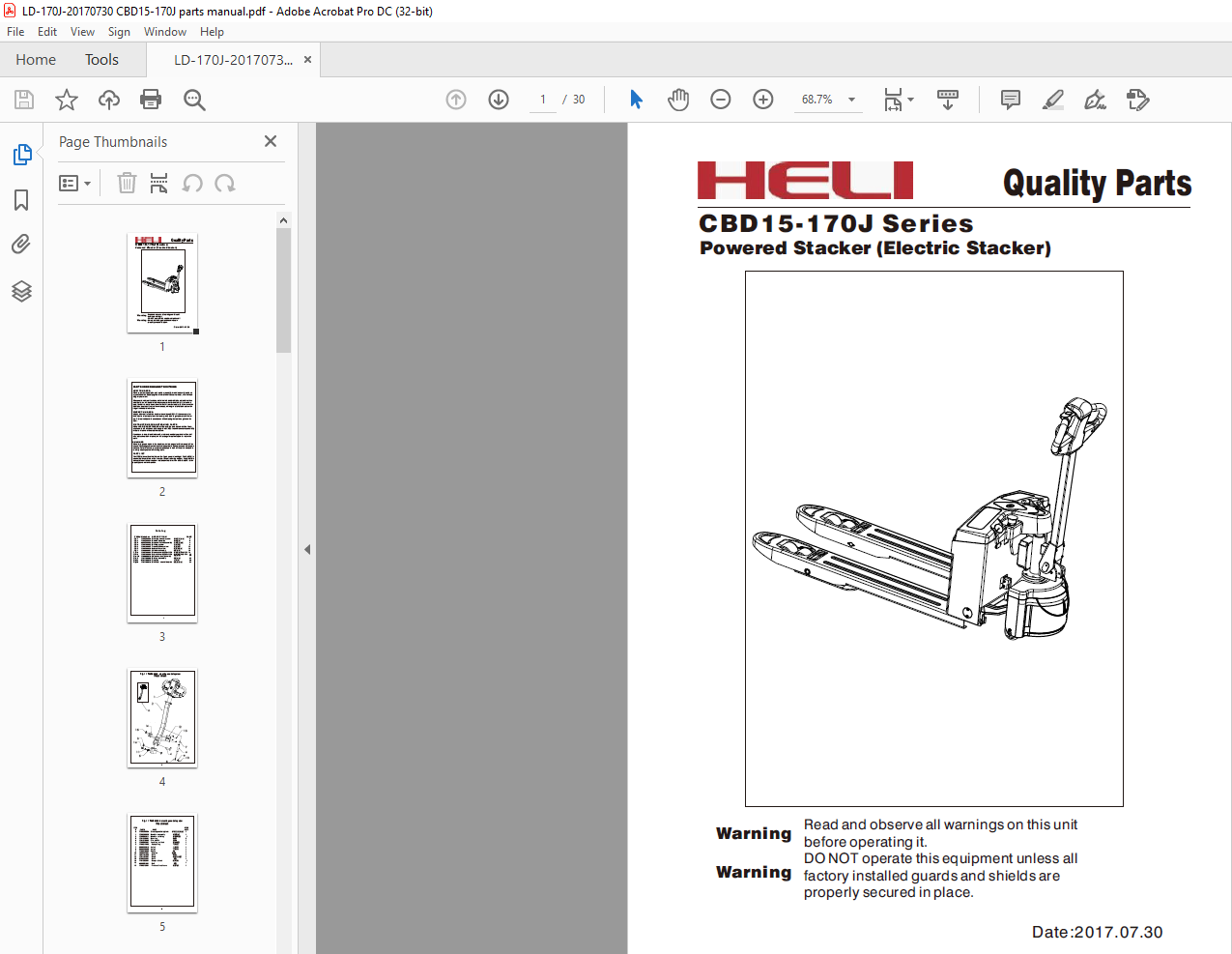Print the document with printer icon

[x=151, y=100]
